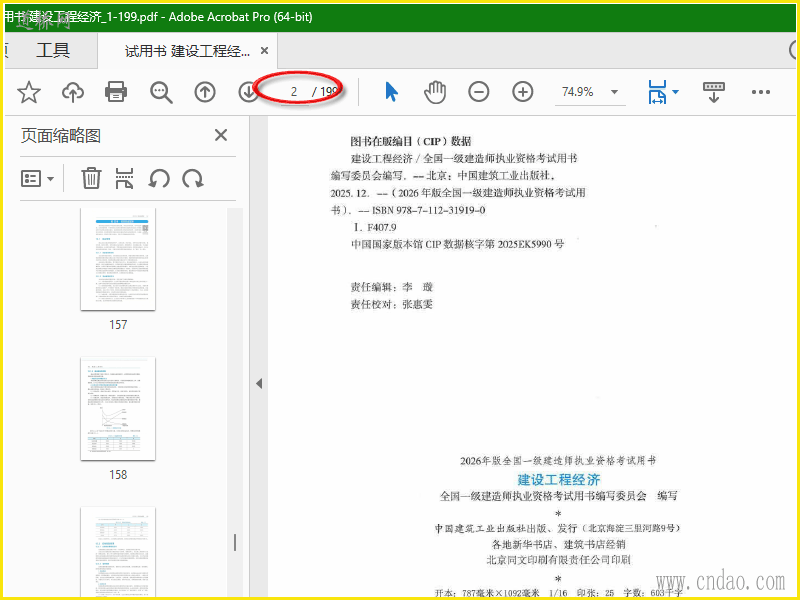This screenshot has height=600, width=800.
Task: Click the ISBN 978-7-112-31919-0 text
Action: tap(429, 210)
